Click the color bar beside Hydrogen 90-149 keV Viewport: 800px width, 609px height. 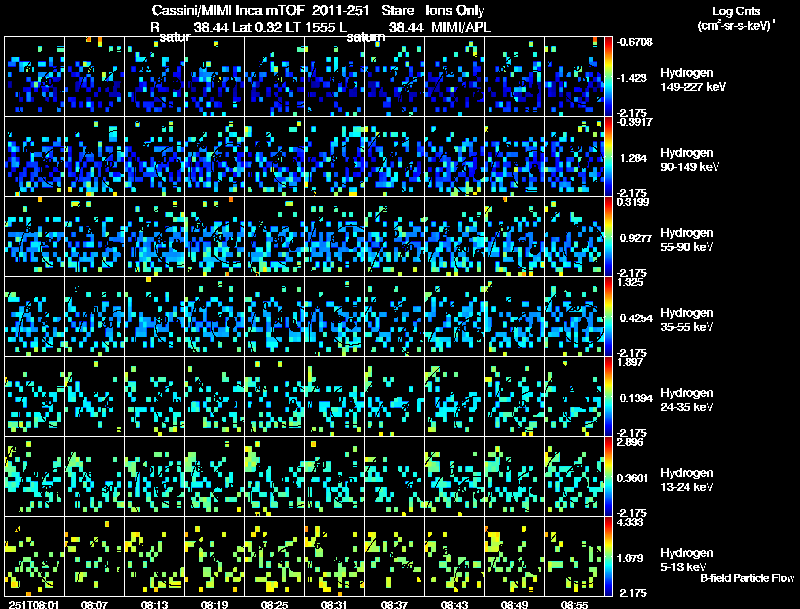pyautogui.click(x=608, y=157)
